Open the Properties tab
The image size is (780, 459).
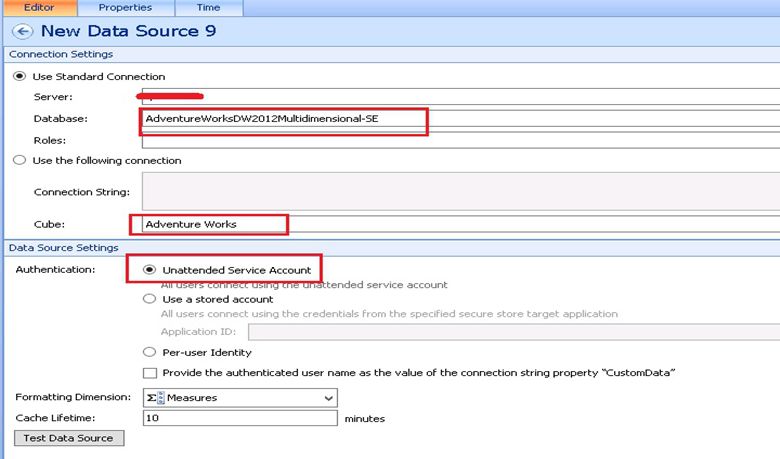[x=125, y=7]
